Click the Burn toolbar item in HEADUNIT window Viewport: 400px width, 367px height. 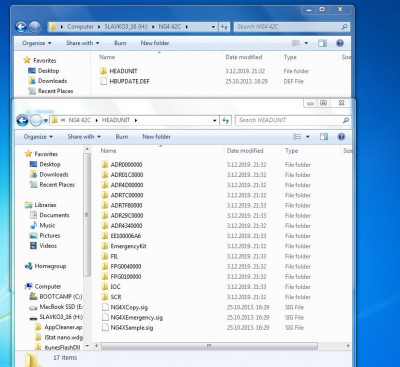122,137
